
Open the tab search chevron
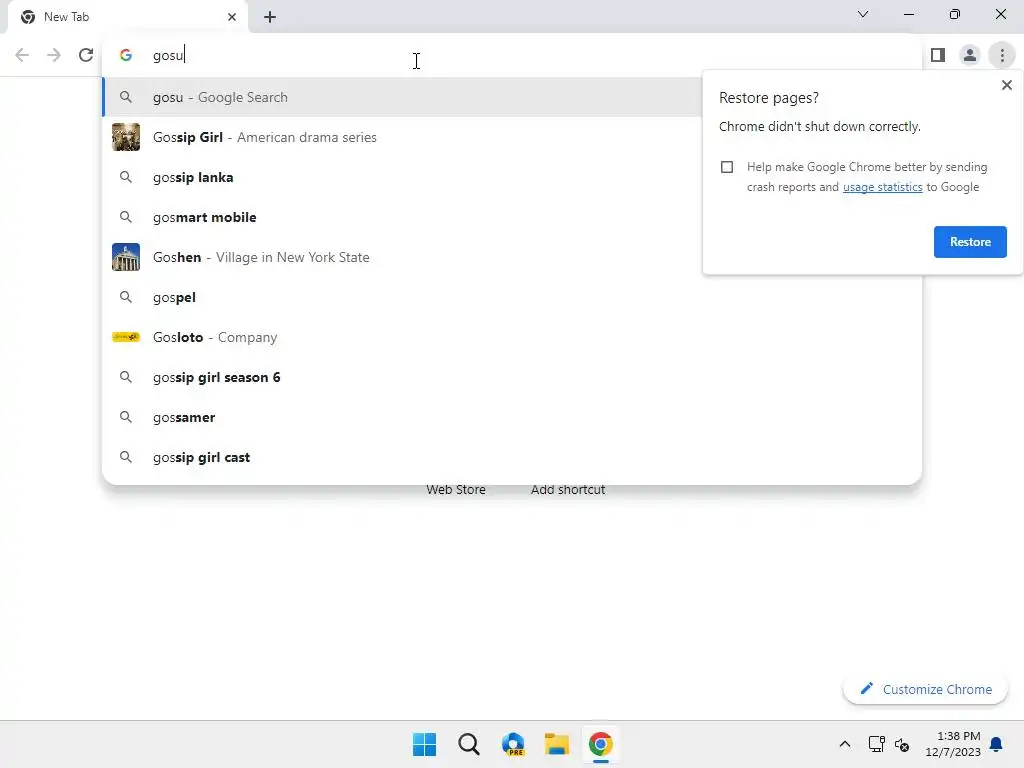point(863,14)
